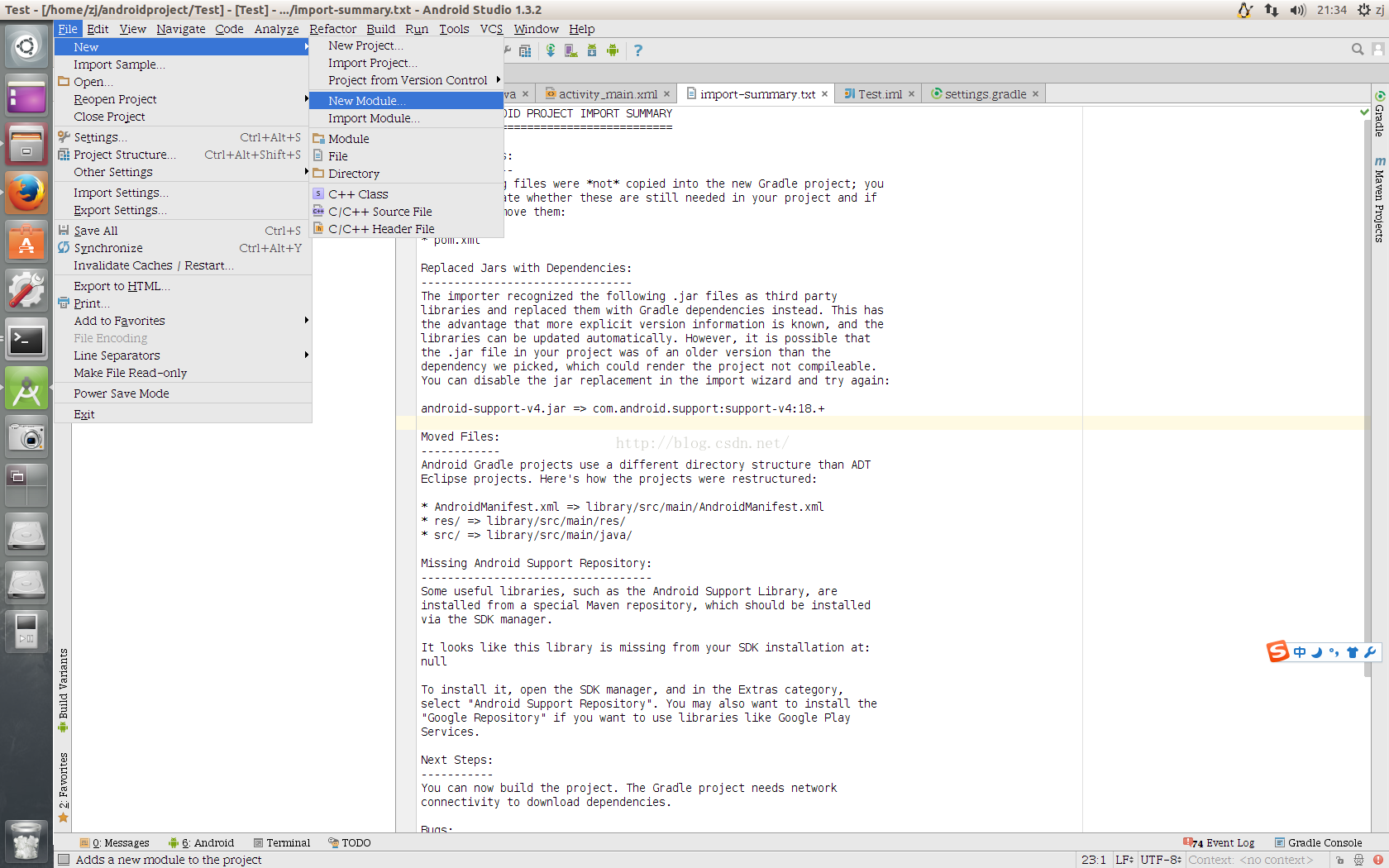The height and width of the screenshot is (868, 1389).
Task: Open the Event Log tool window
Action: tap(1220, 842)
